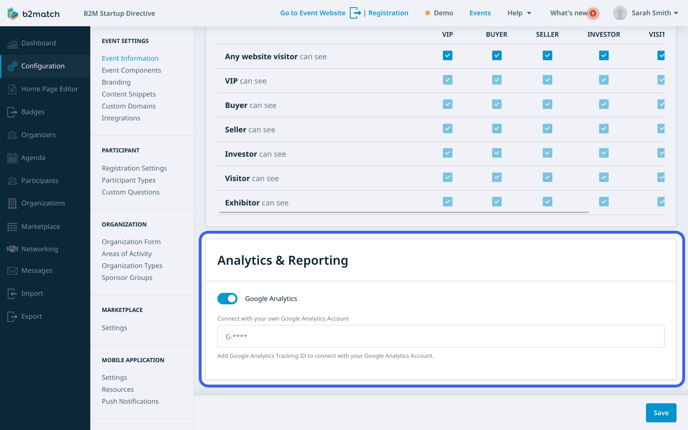
Task: Focus the Google Analytics Tracking ID field
Action: click(x=440, y=336)
